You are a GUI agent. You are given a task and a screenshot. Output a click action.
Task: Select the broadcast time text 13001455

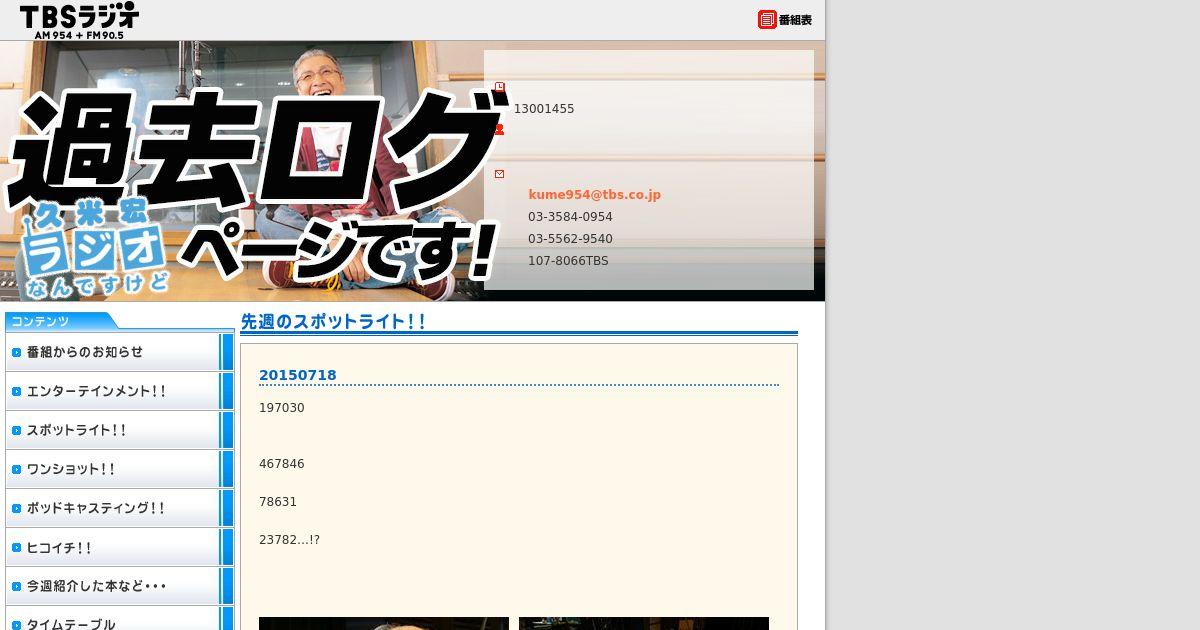point(544,109)
